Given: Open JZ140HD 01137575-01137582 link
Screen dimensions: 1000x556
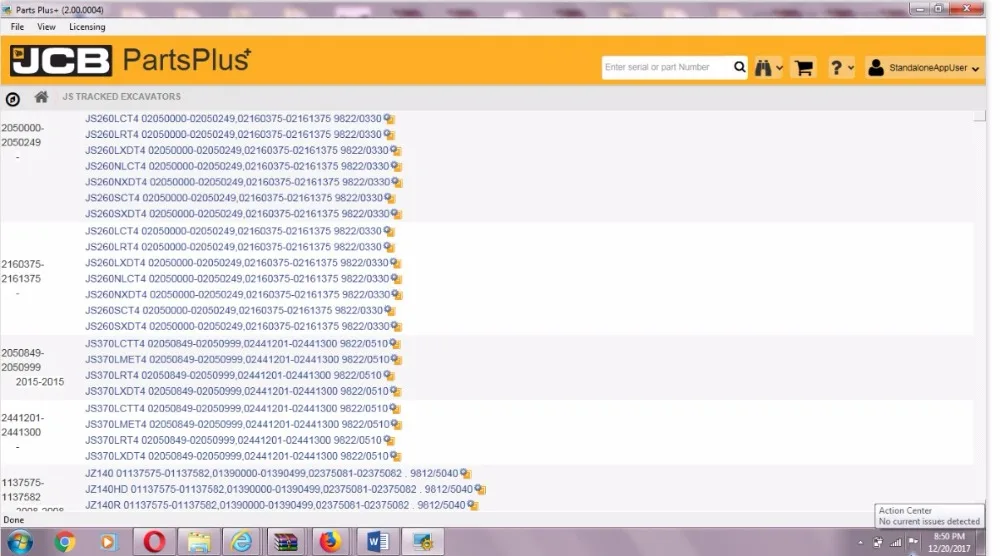Looking at the screenshot, I should [x=279, y=490].
